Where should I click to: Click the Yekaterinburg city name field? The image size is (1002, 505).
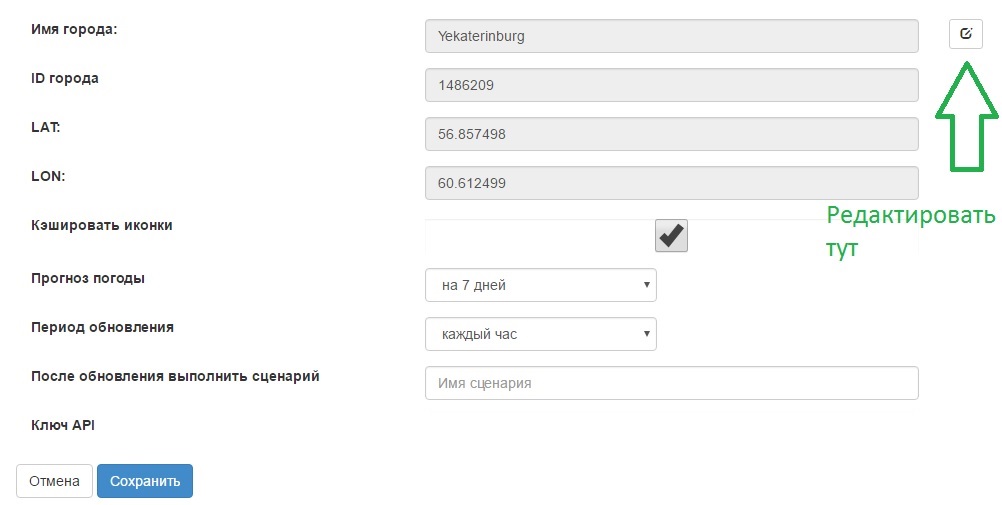pos(671,36)
